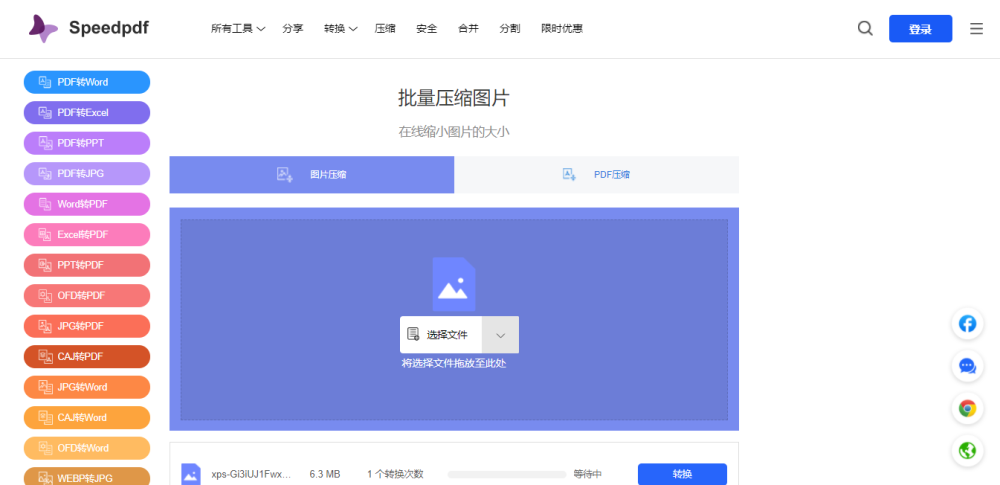Image resolution: width=1000 pixels, height=485 pixels.
Task: Click the icon on PDF转JPG button
Action: [x=45, y=174]
